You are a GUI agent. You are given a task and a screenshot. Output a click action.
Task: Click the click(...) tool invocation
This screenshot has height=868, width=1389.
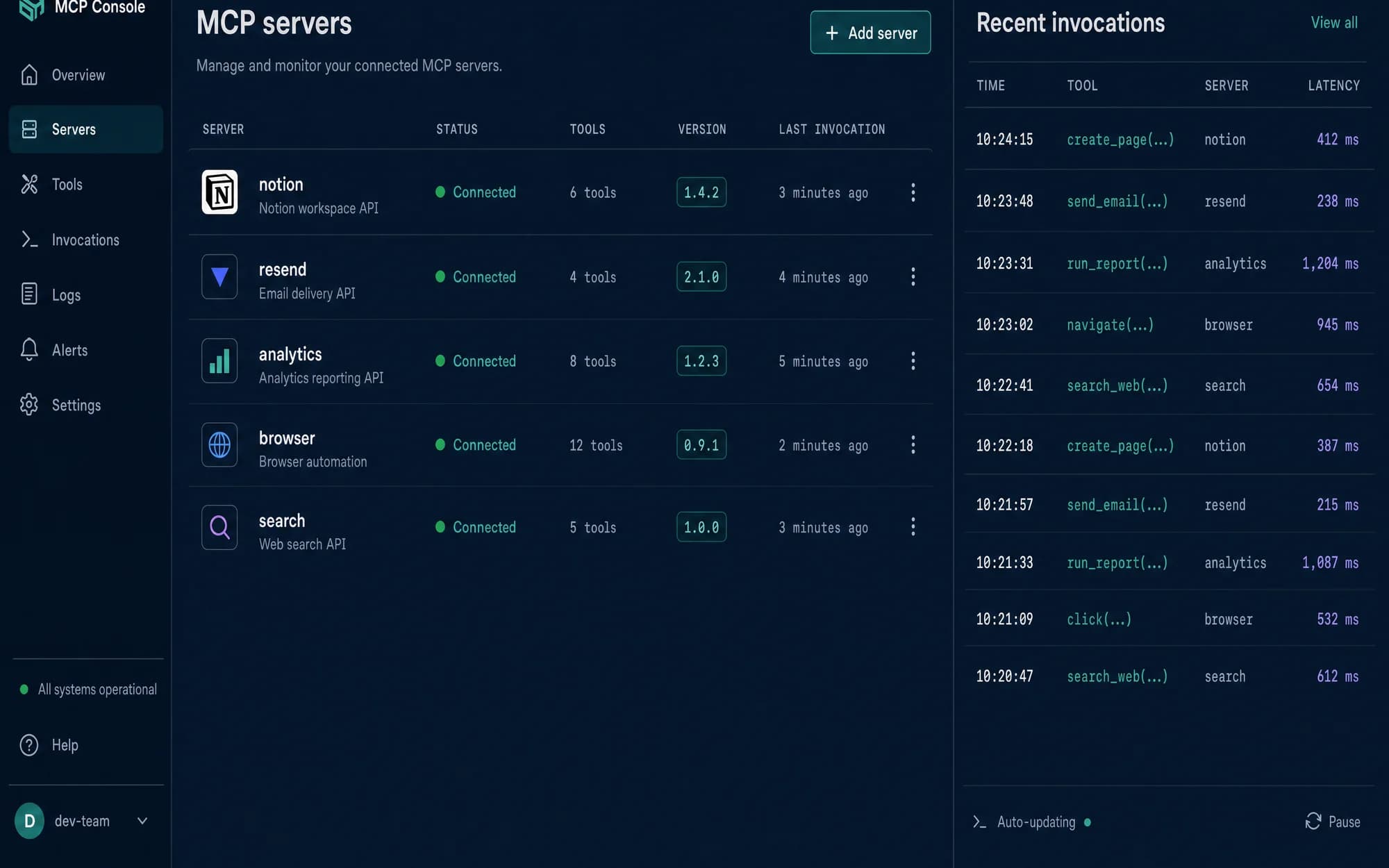1099,619
